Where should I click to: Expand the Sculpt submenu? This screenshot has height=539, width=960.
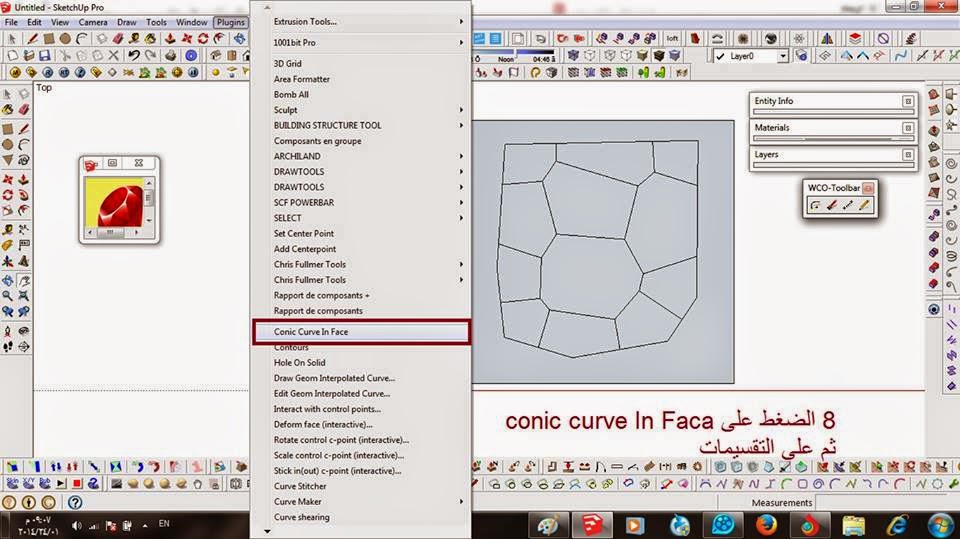click(x=361, y=110)
